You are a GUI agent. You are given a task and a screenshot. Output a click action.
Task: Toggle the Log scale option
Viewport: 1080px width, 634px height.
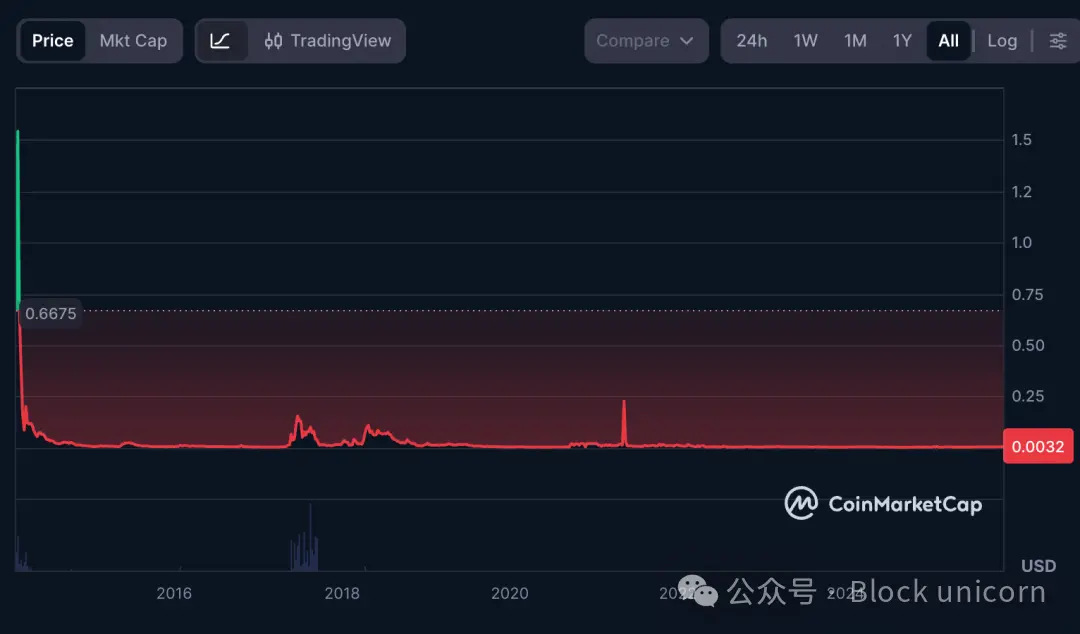[1002, 41]
